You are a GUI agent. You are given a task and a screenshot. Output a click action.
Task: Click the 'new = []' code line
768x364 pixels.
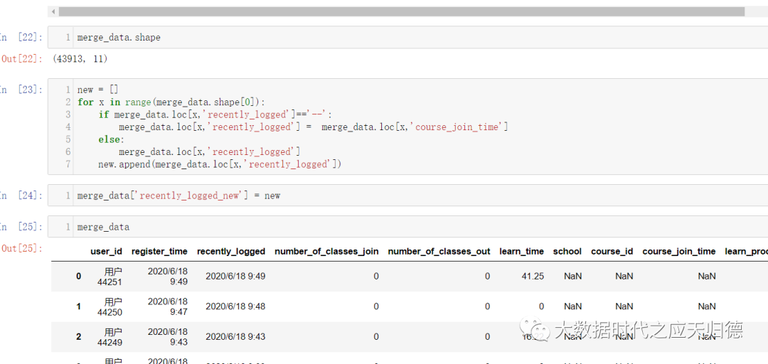(x=97, y=90)
